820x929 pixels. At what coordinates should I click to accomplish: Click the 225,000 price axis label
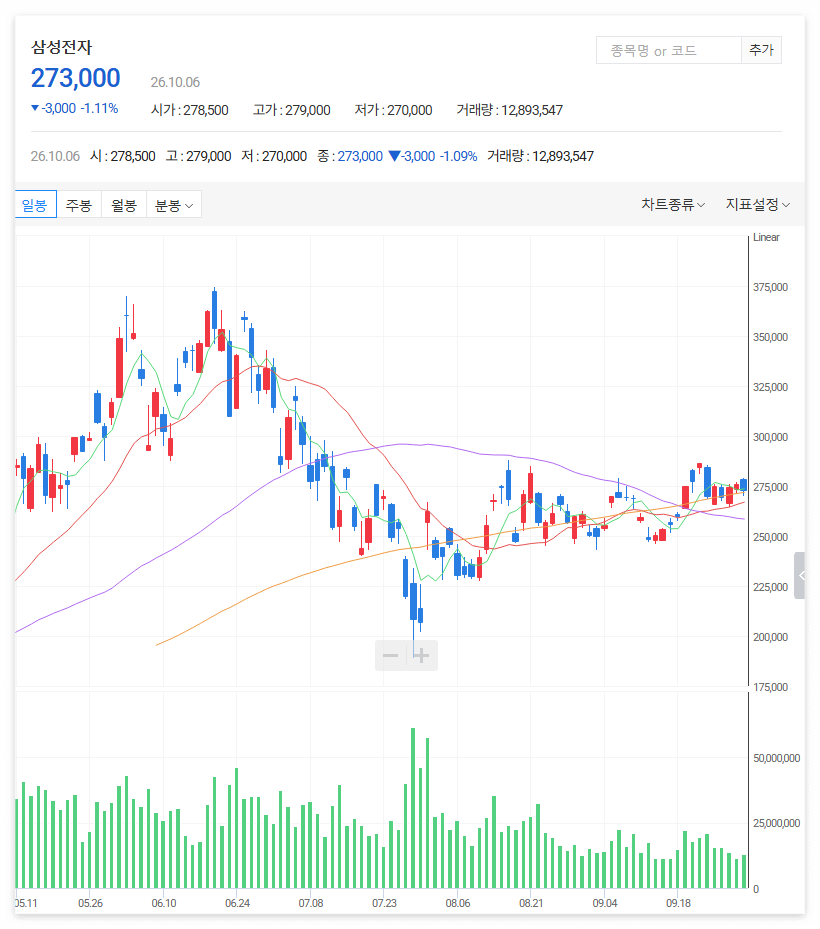(770, 587)
